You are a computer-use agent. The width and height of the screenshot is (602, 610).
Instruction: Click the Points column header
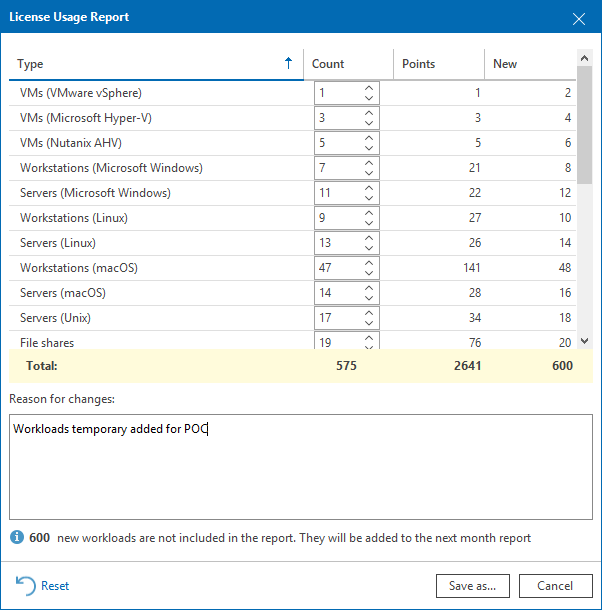(439, 64)
